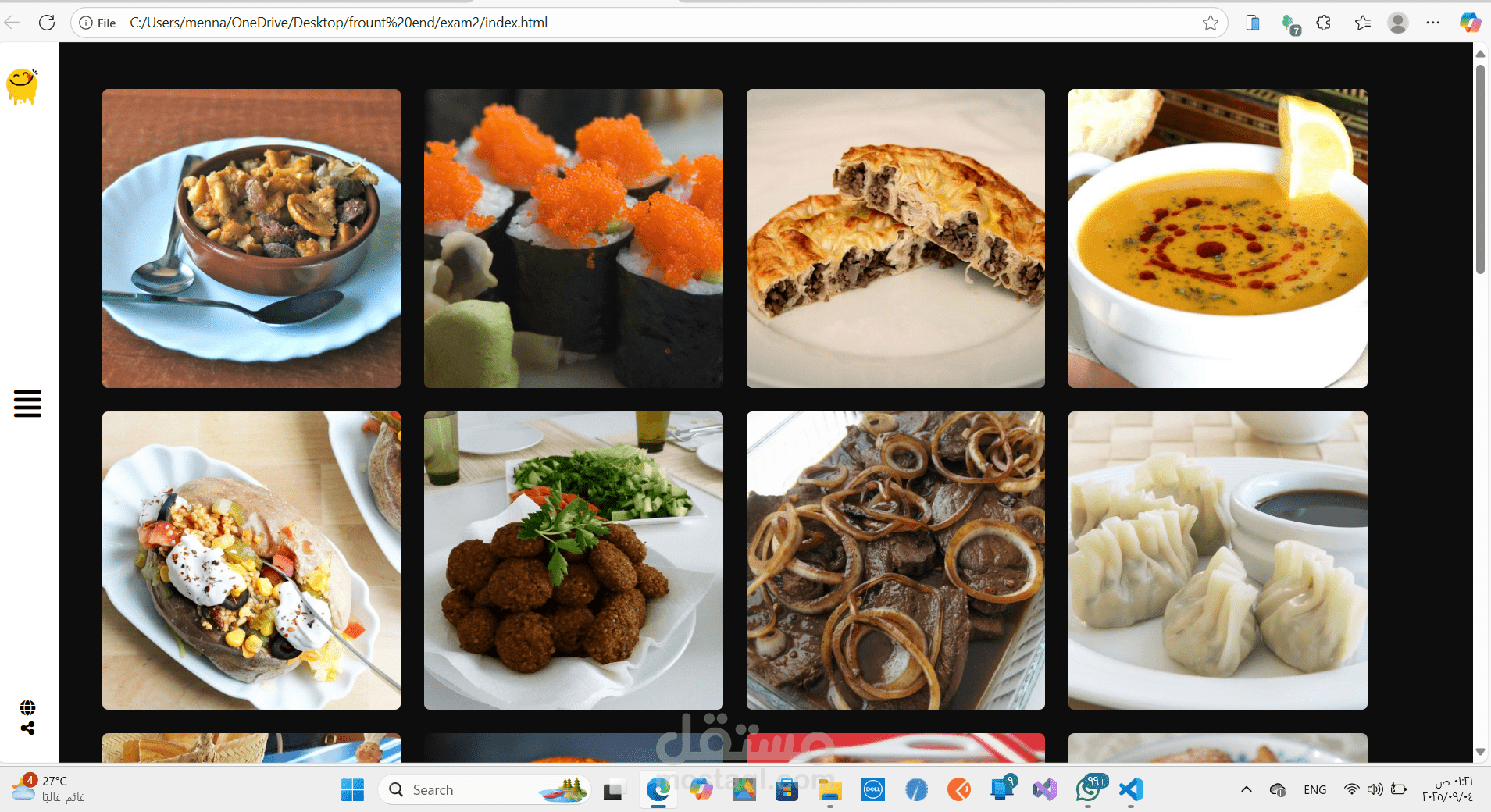Open the sushi with orange roe image

pos(573,238)
